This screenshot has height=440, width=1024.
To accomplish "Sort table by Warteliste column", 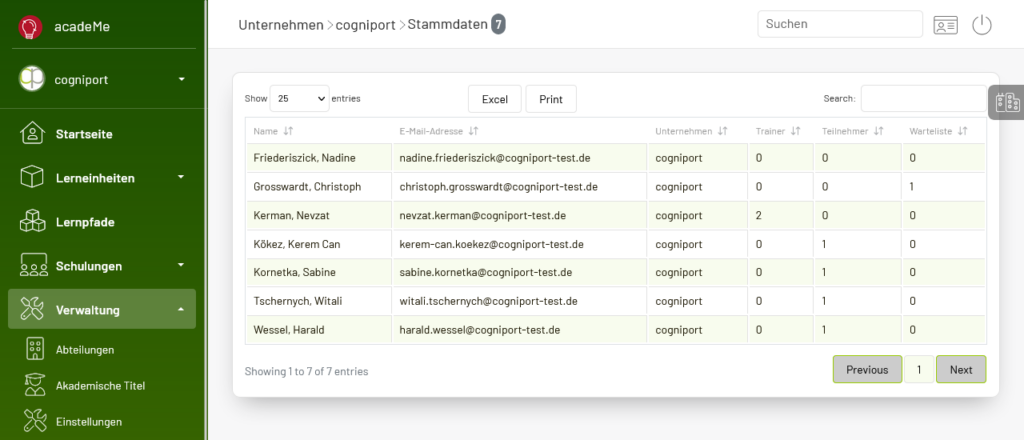I will pos(938,131).
